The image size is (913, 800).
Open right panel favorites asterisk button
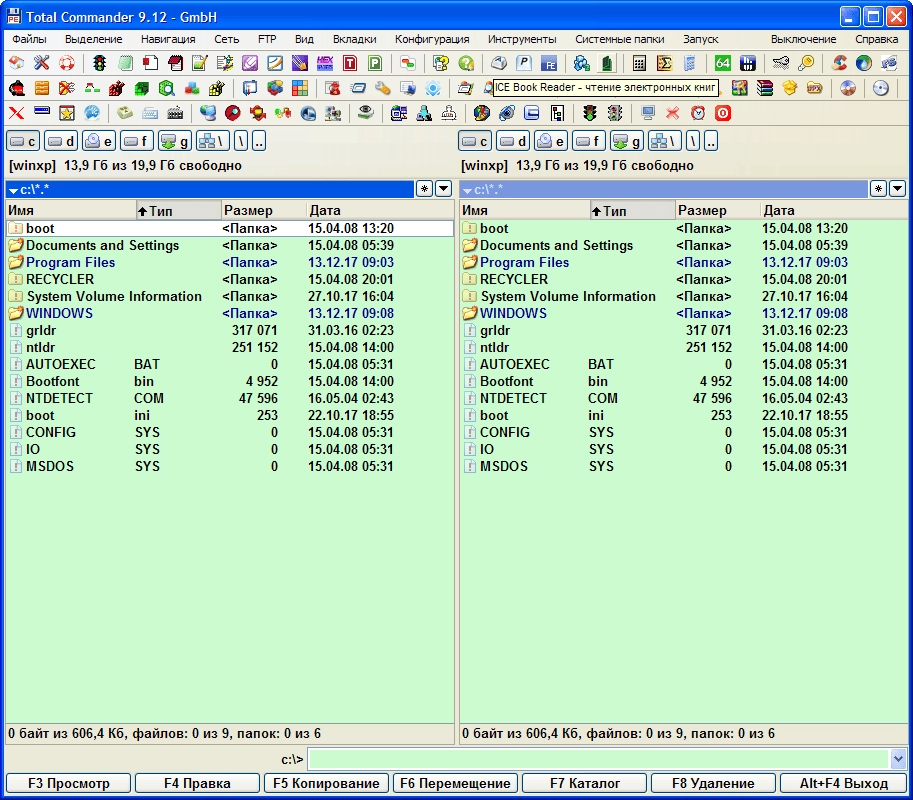tap(878, 189)
